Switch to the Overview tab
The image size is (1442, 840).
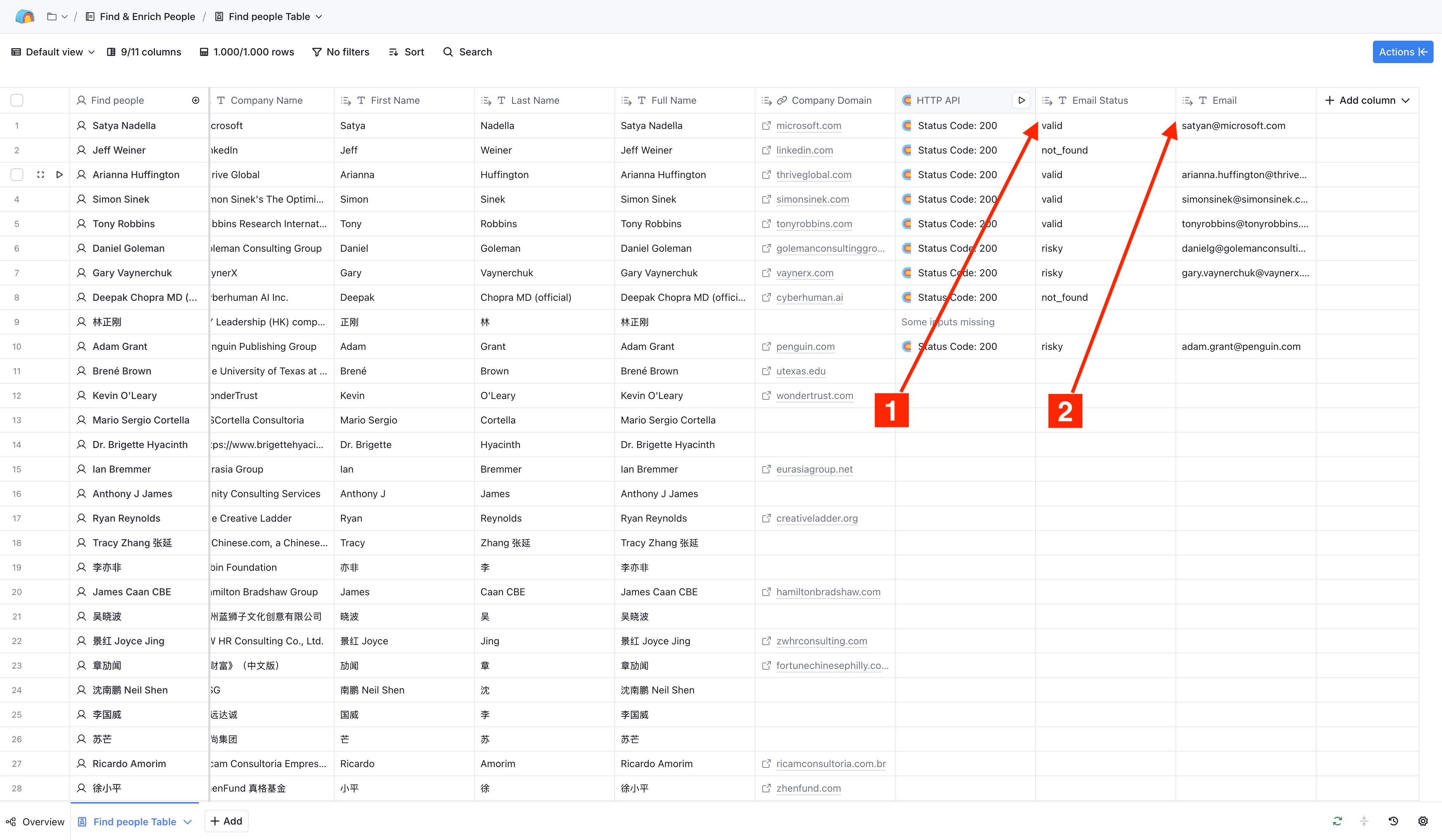click(x=35, y=822)
